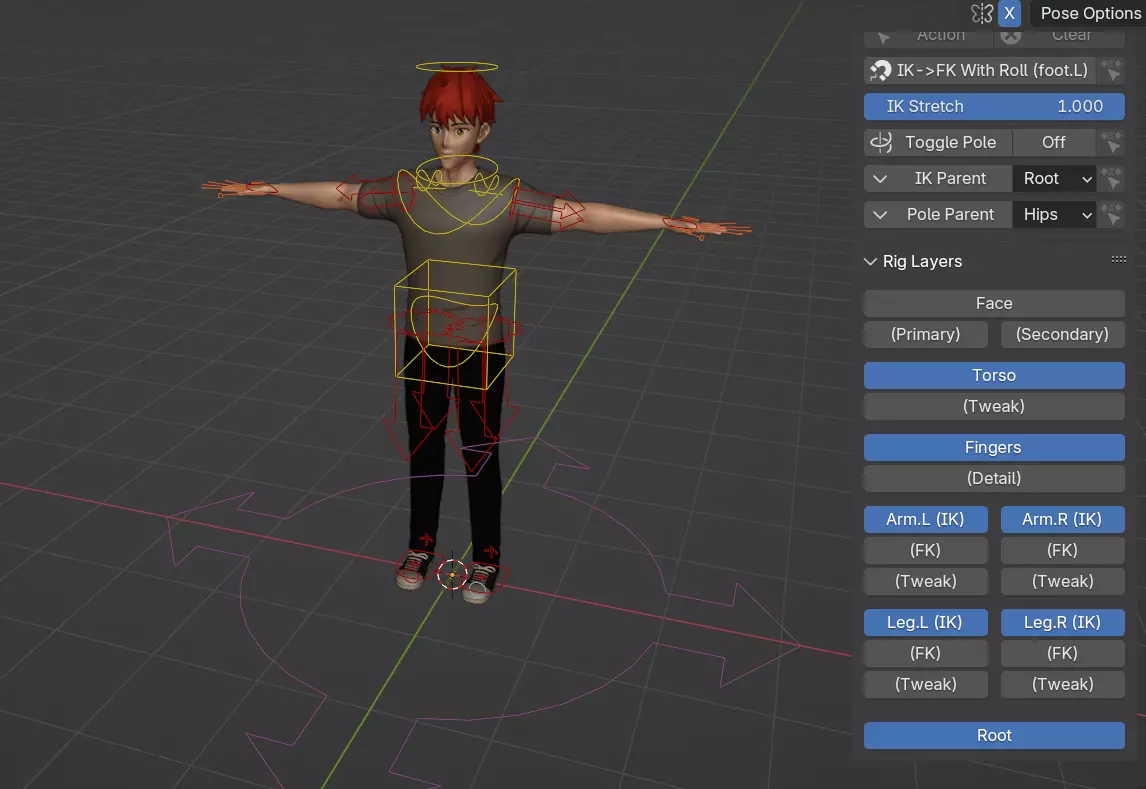Collapse the Rig Layers panel

point(870,261)
